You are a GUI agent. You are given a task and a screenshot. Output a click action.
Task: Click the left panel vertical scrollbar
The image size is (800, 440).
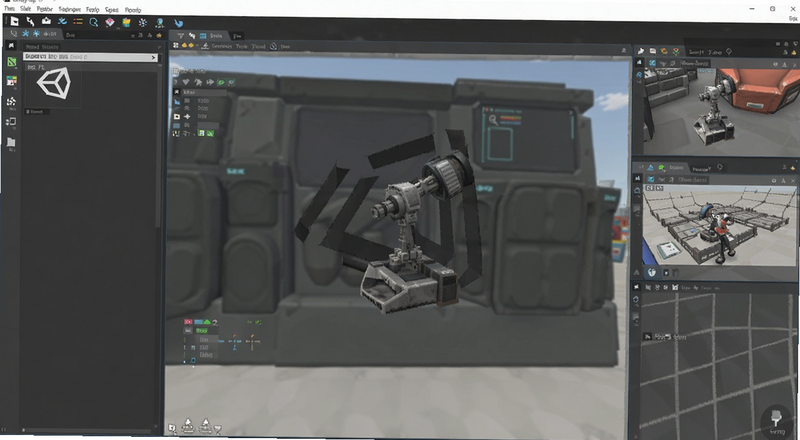click(x=158, y=145)
